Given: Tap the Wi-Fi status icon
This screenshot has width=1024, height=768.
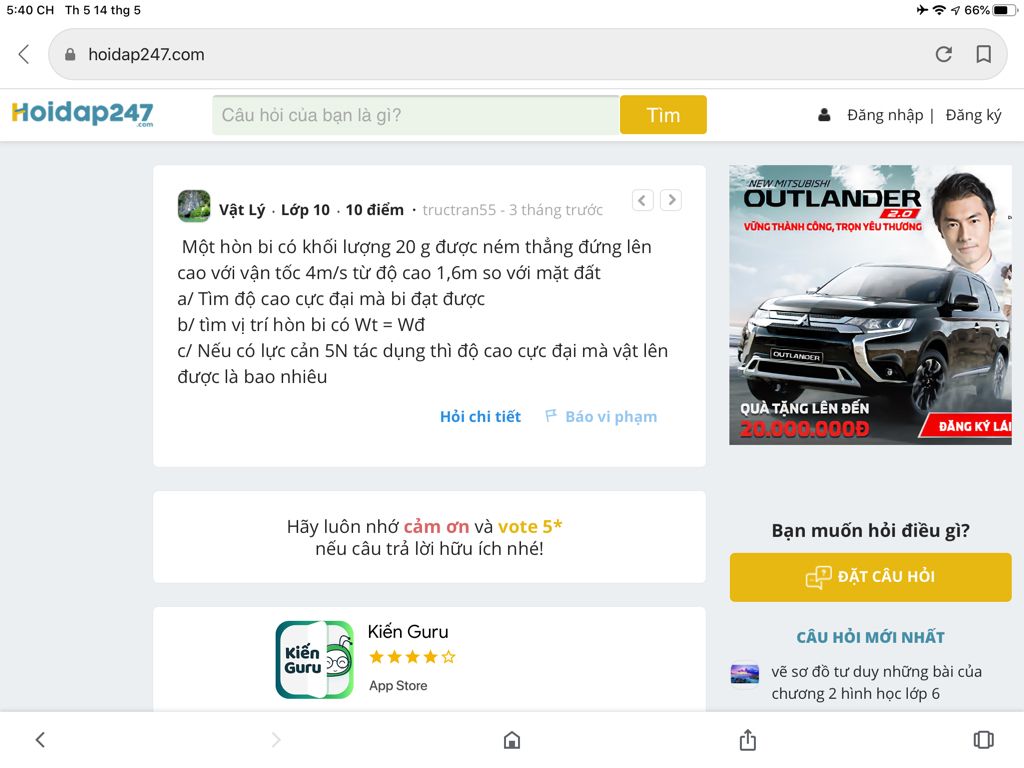Looking at the screenshot, I should click(939, 10).
